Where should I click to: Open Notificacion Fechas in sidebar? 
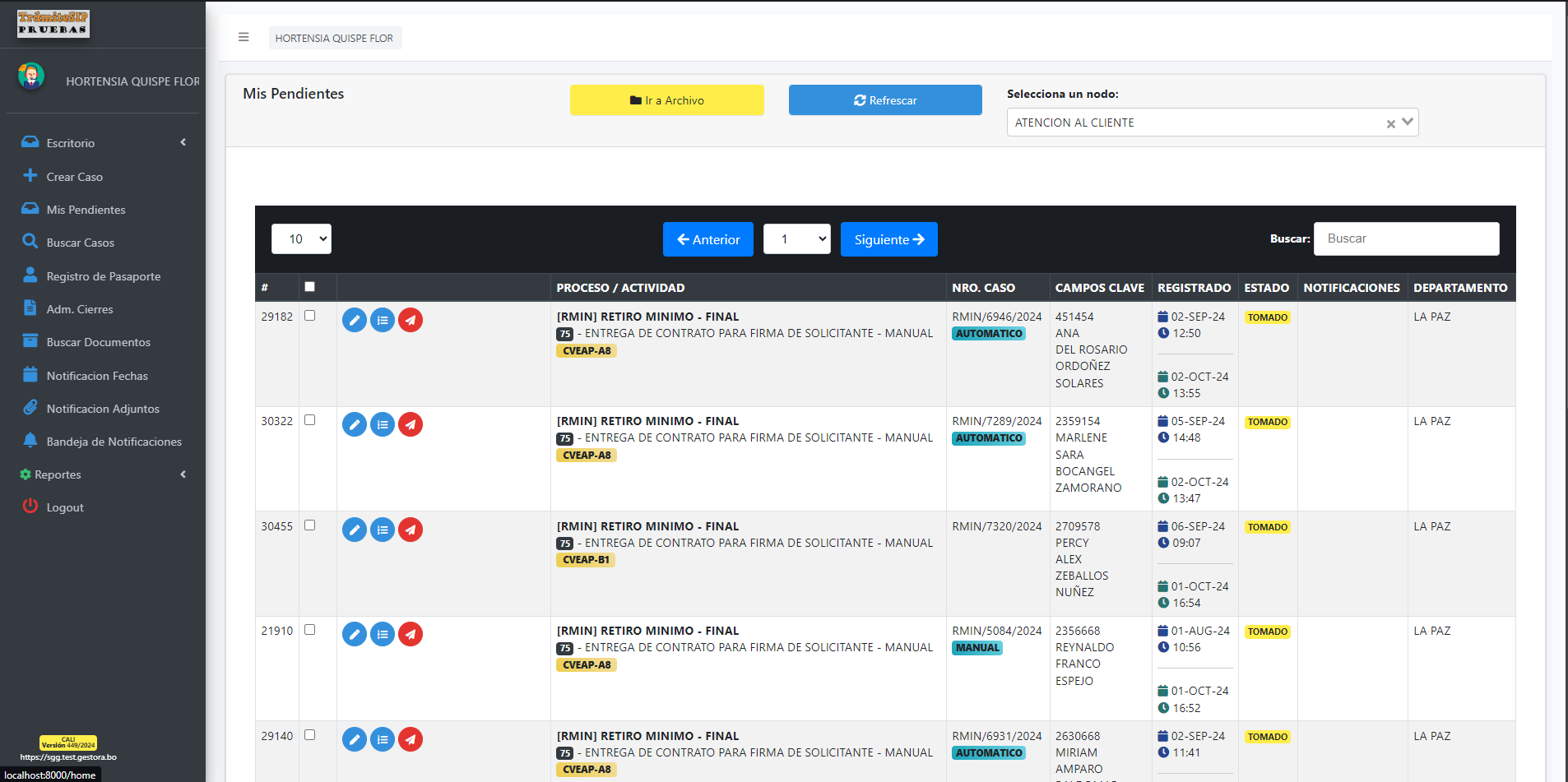click(x=97, y=375)
